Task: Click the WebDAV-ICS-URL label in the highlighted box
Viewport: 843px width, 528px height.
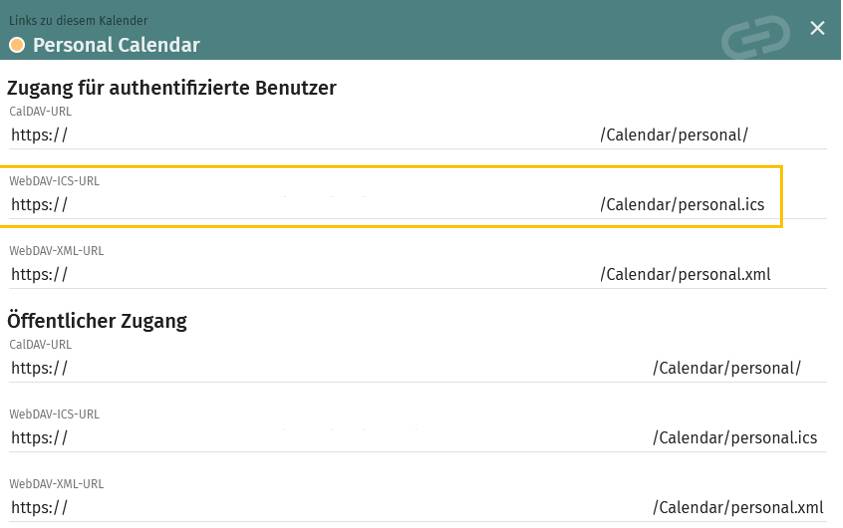Action: (x=54, y=181)
